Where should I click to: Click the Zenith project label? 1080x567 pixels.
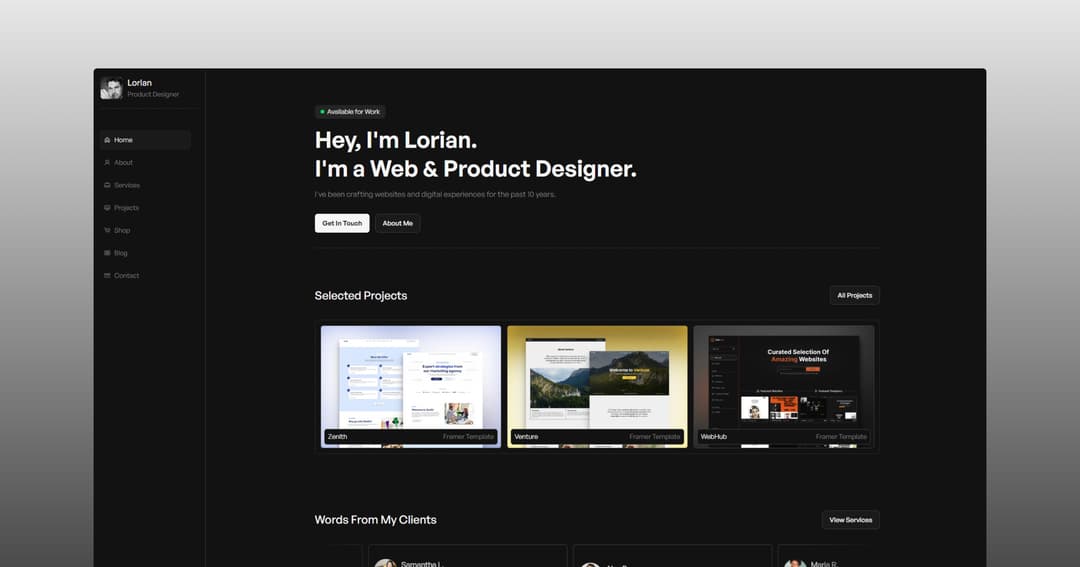tap(338, 437)
